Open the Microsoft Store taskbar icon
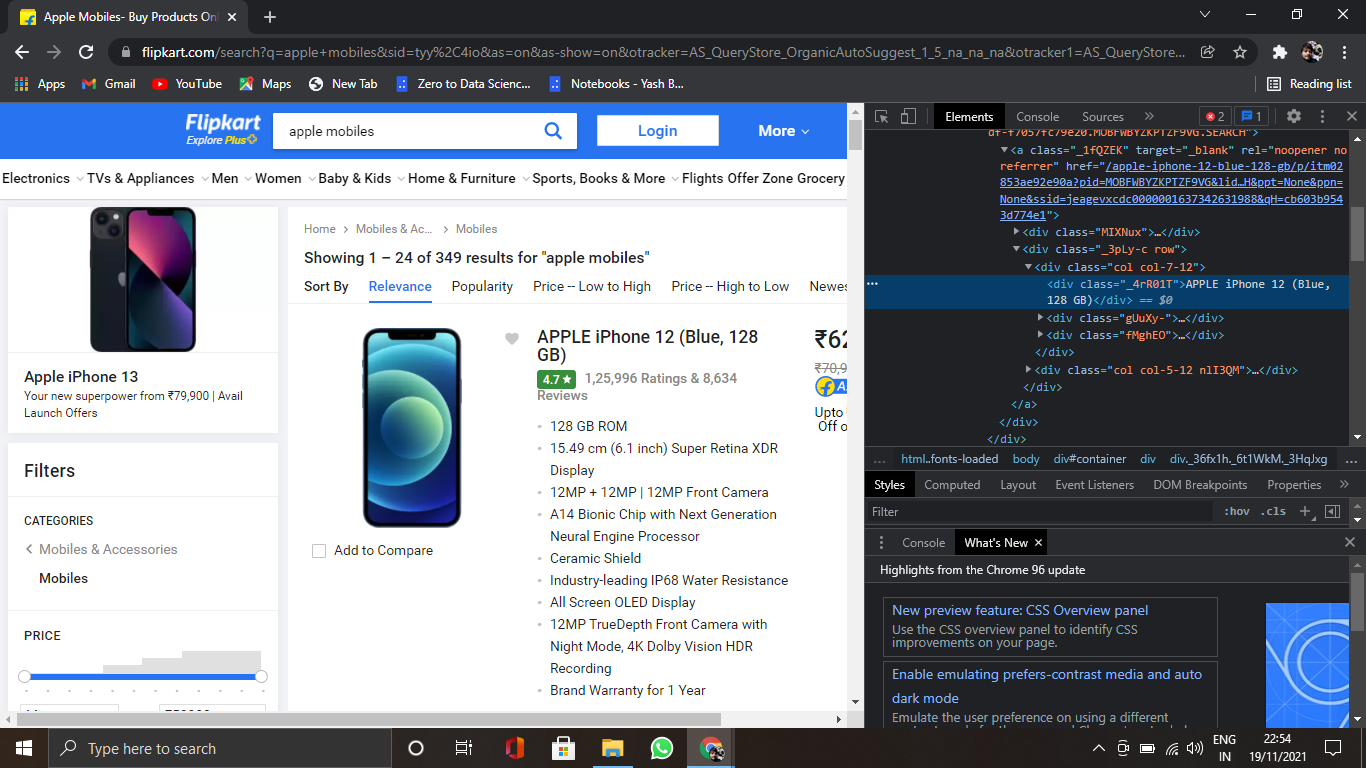1366x768 pixels. tap(563, 748)
